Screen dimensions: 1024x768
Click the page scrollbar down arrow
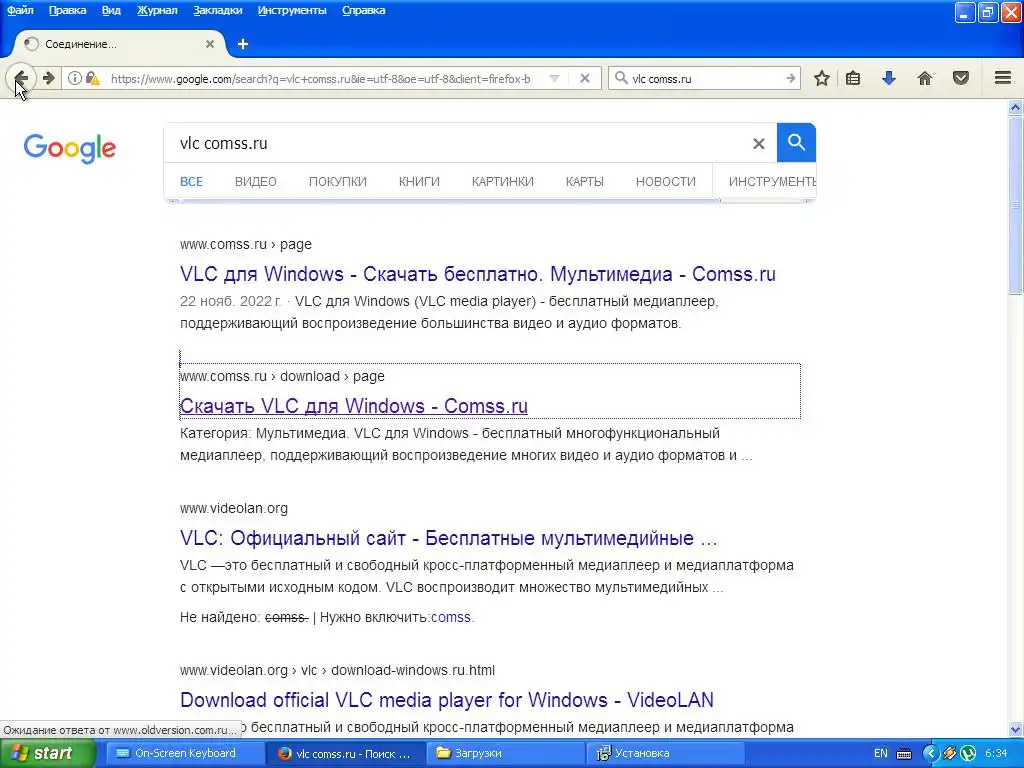(1016, 729)
